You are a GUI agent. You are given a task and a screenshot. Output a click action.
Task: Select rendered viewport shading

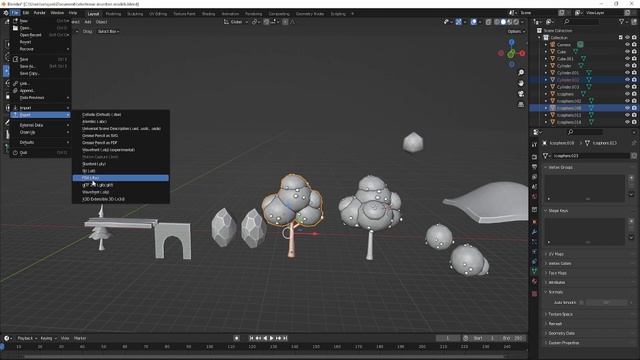coord(516,22)
